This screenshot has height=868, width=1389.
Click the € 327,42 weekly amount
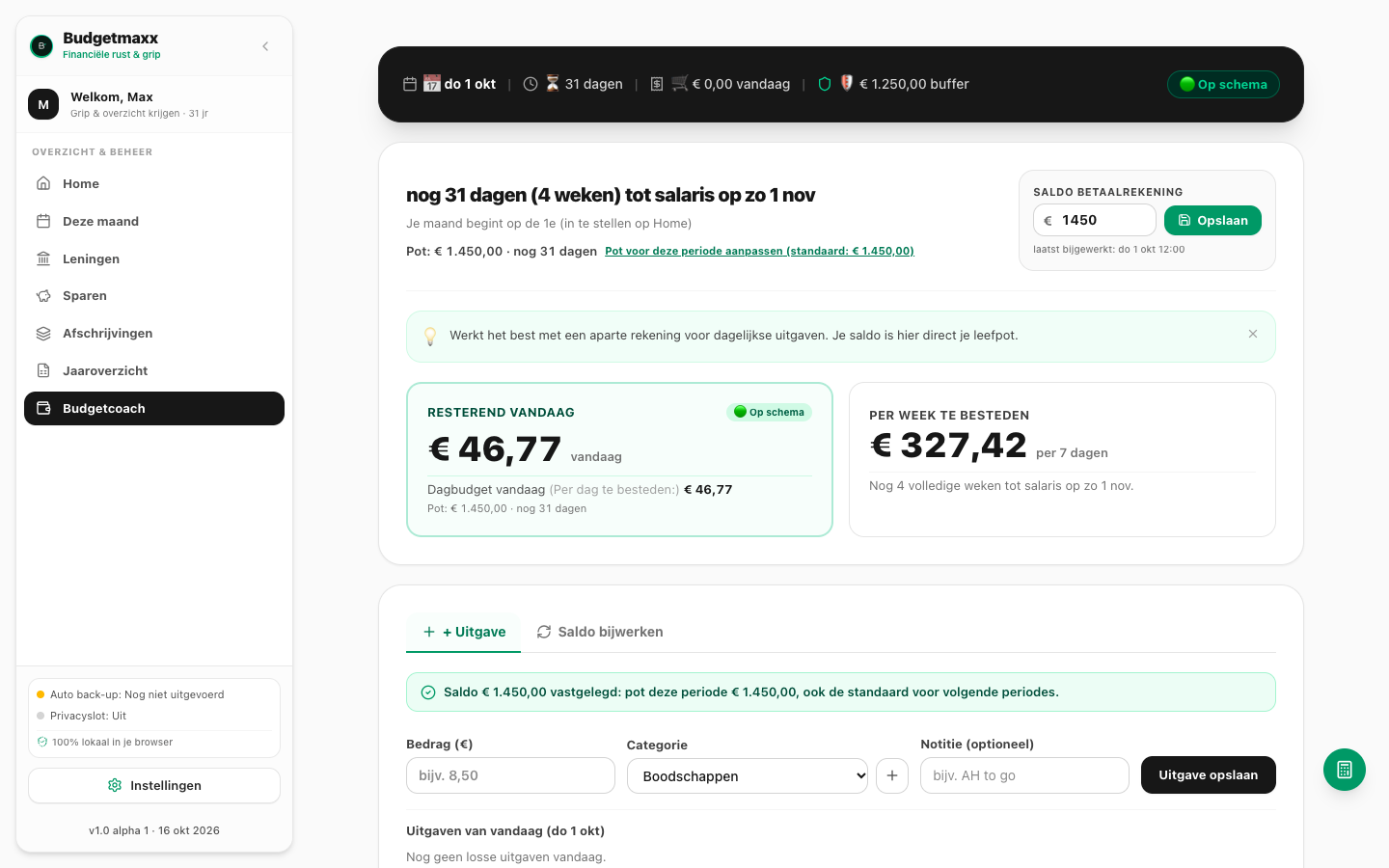click(x=948, y=446)
